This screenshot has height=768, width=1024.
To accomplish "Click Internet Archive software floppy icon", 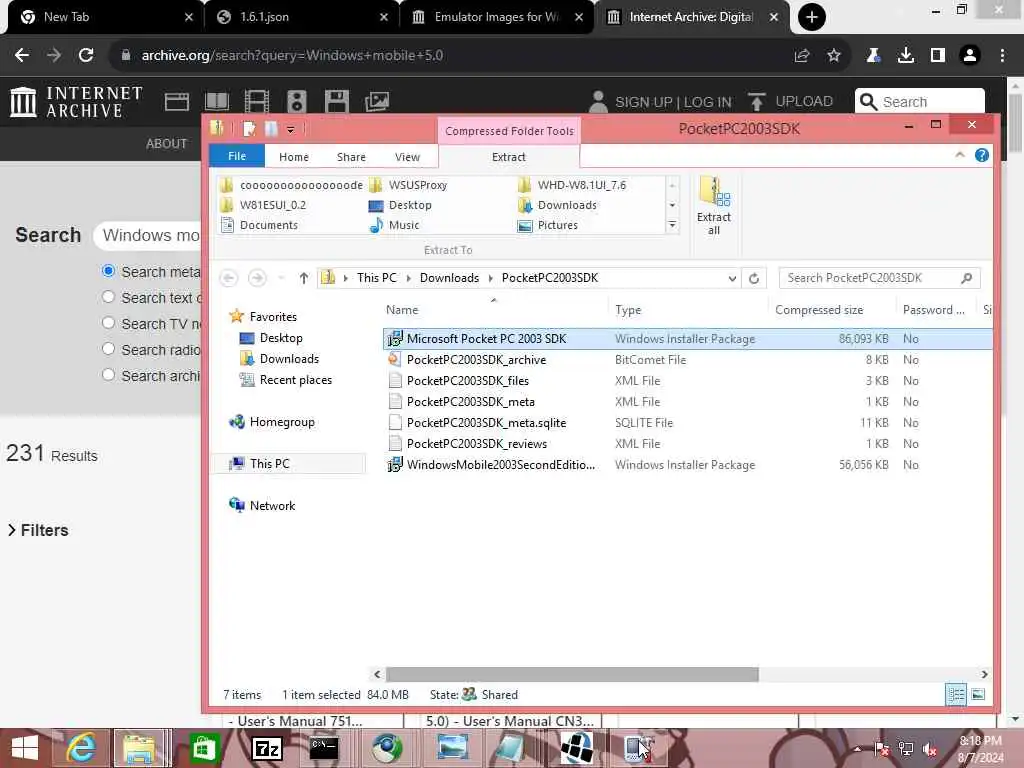I will pyautogui.click(x=336, y=102).
